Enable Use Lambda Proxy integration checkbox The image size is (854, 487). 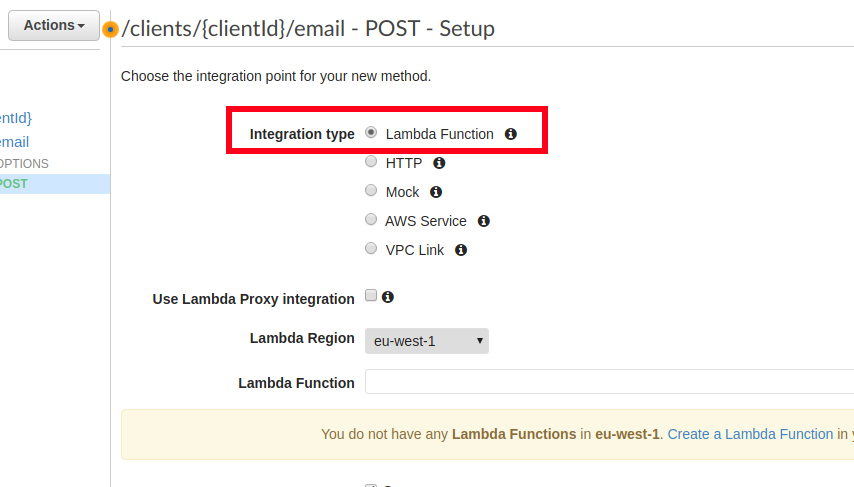[x=371, y=295]
